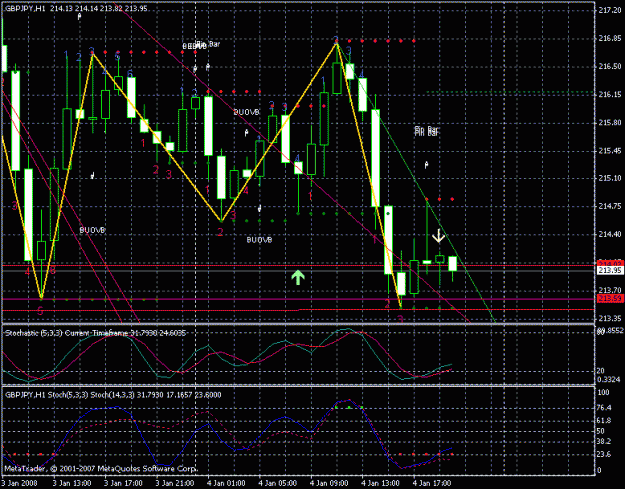Click the 215.80 price axis label
Viewport: 625px width, 489px height.
pyautogui.click(x=610, y=123)
